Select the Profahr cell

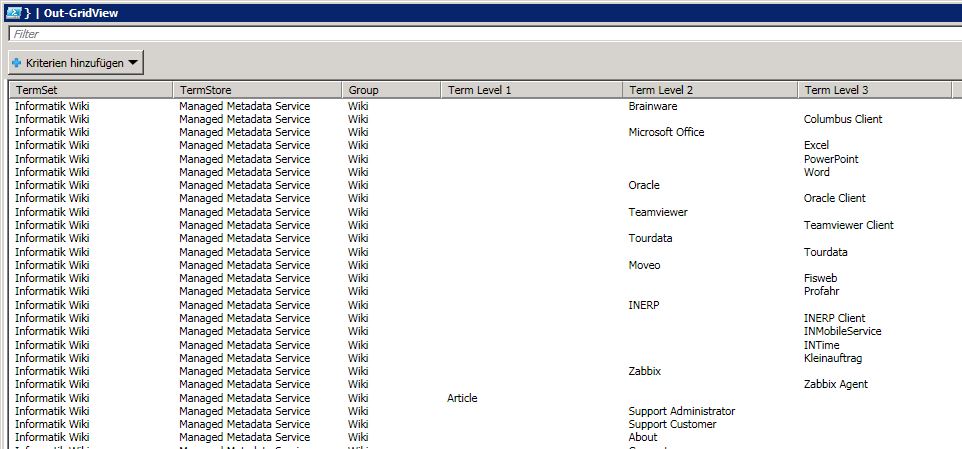[822, 291]
